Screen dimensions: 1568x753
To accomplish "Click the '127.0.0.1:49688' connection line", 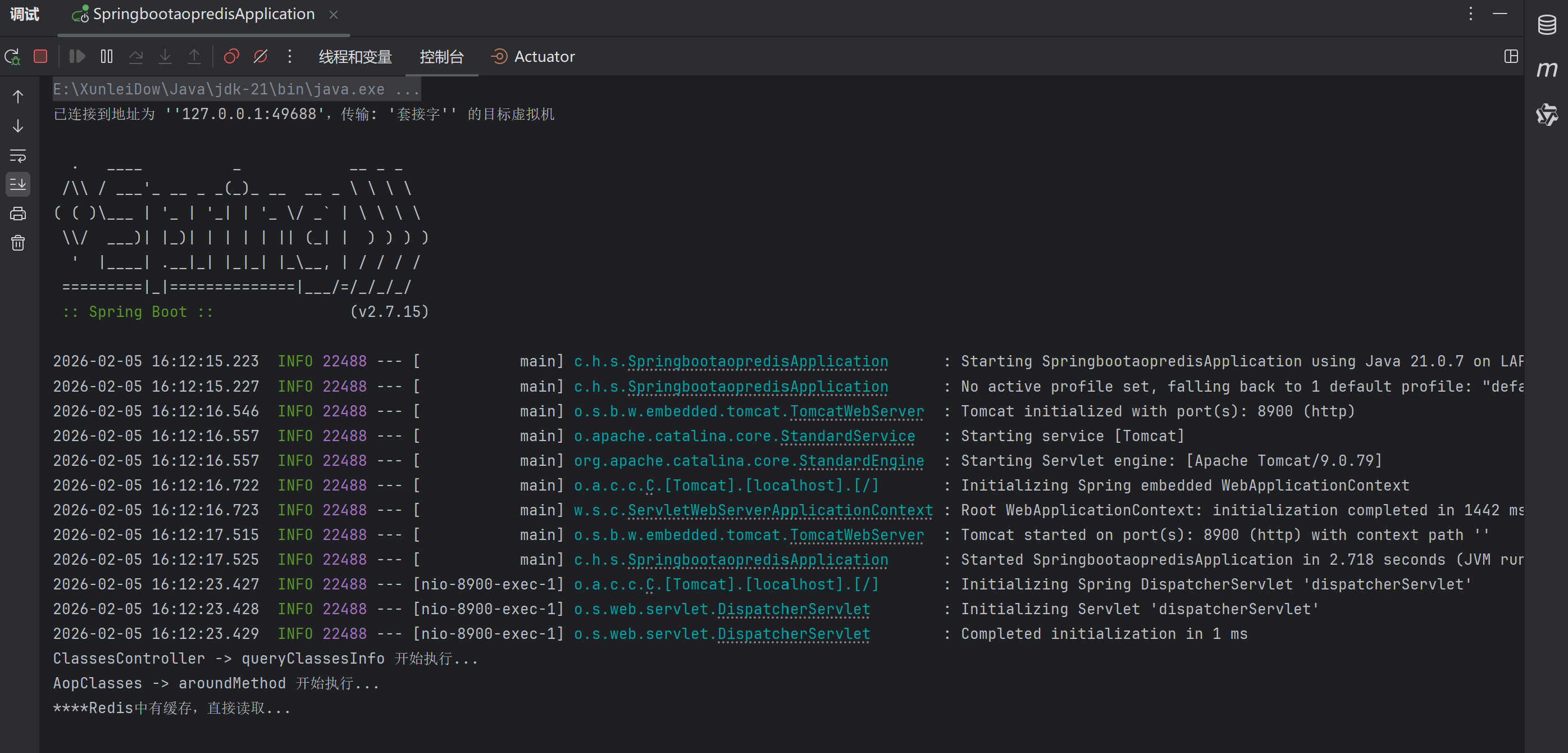I will 304,114.
